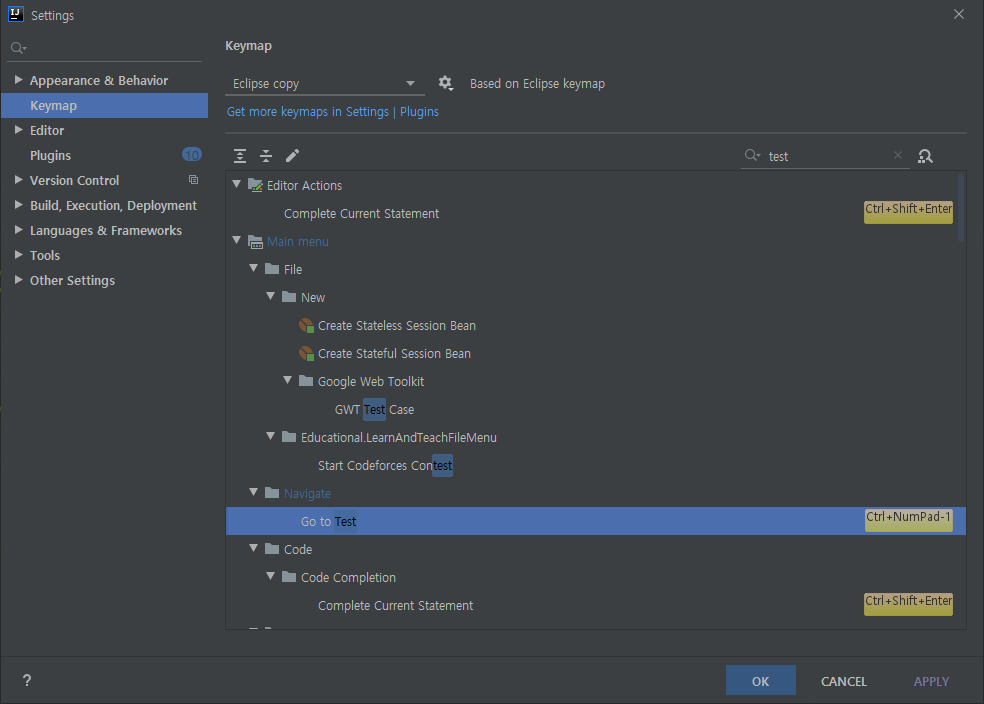This screenshot has height=704, width=984.
Task: Click the Edit Shortcut pencil icon
Action: tap(292, 156)
